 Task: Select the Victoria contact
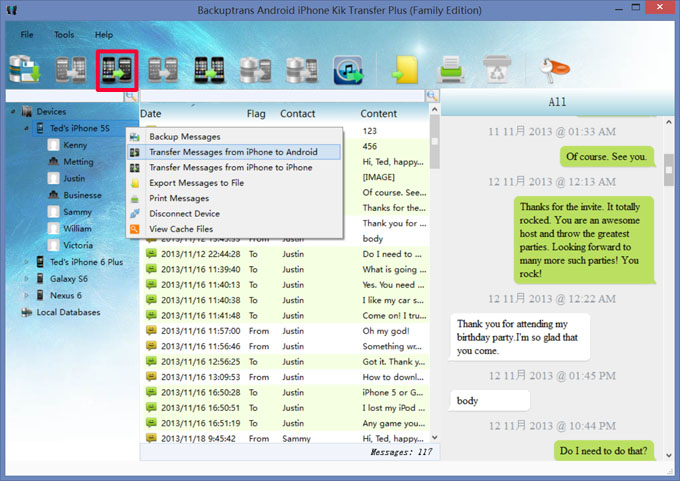(x=78, y=245)
